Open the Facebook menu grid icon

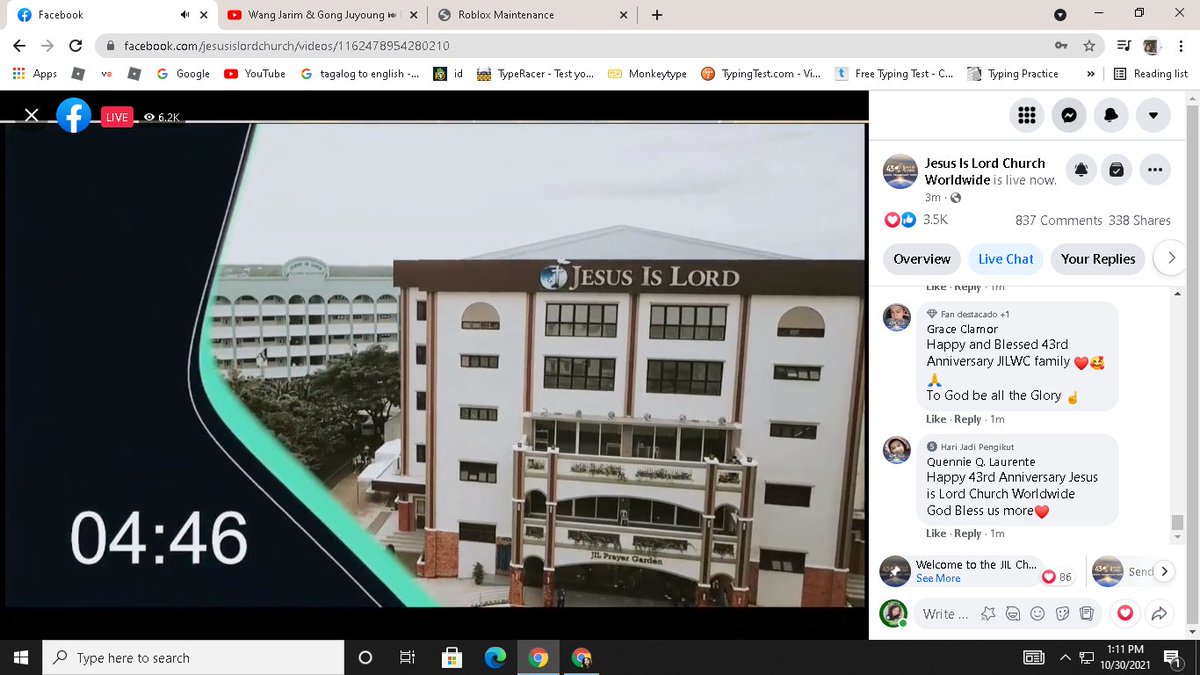pos(1026,115)
